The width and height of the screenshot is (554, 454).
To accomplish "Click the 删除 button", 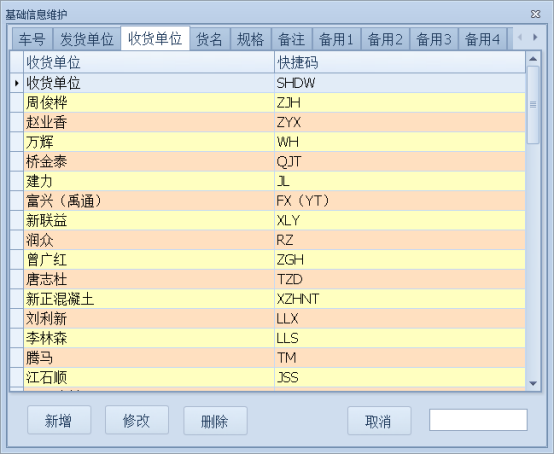I will 215,420.
